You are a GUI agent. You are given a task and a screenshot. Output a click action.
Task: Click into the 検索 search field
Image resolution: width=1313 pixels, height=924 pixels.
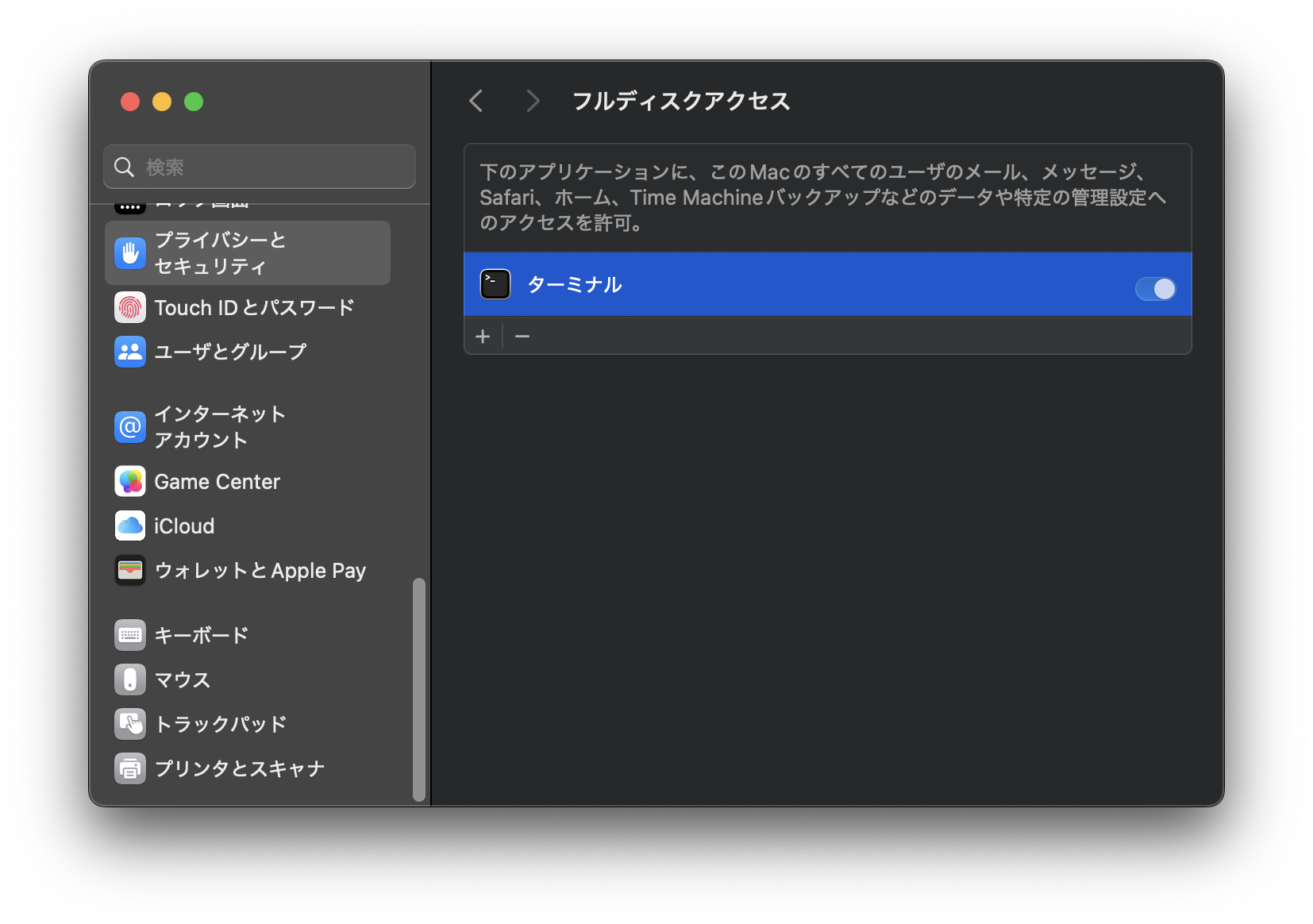[260, 167]
